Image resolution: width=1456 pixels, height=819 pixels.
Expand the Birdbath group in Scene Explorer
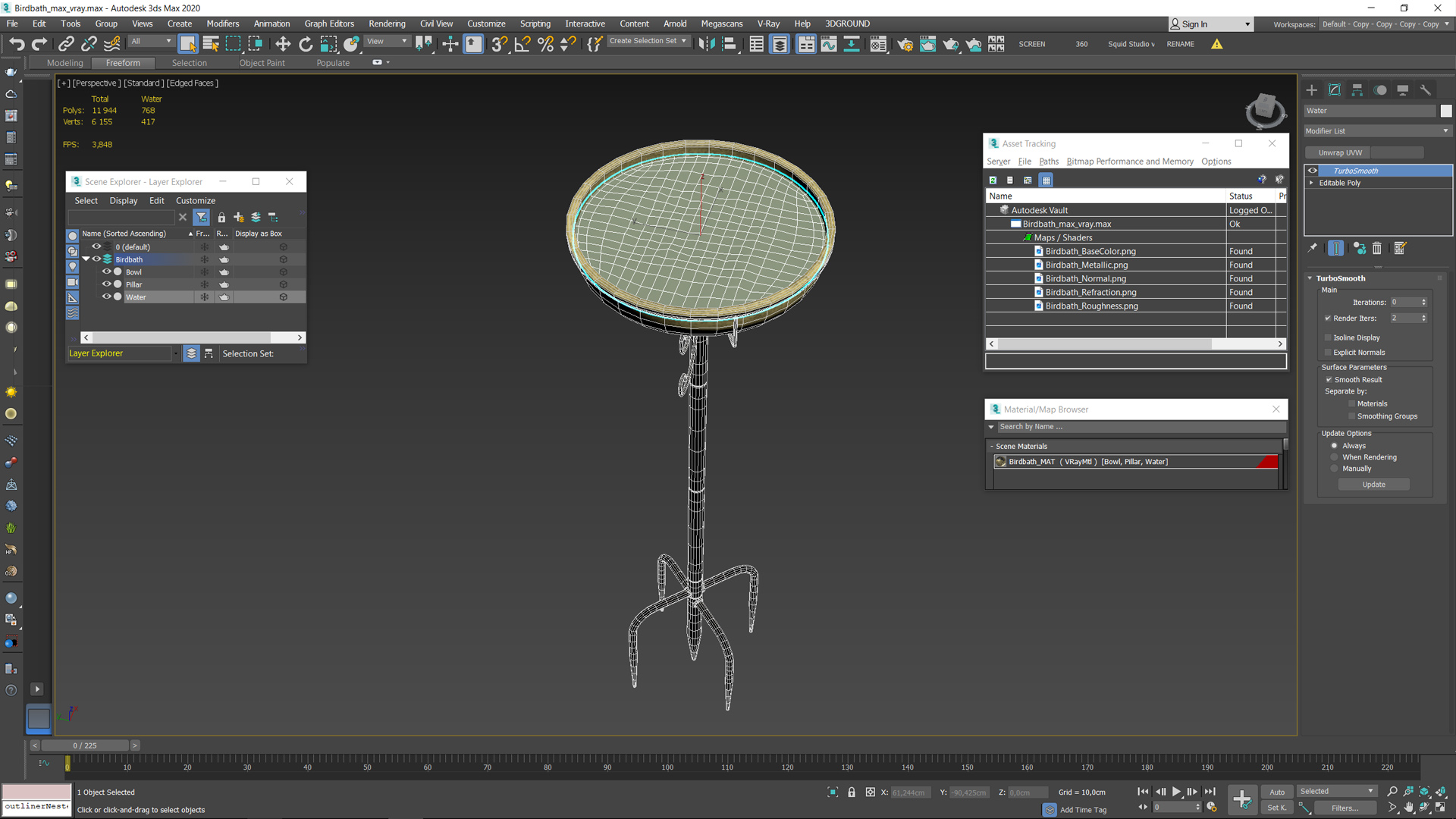(85, 259)
